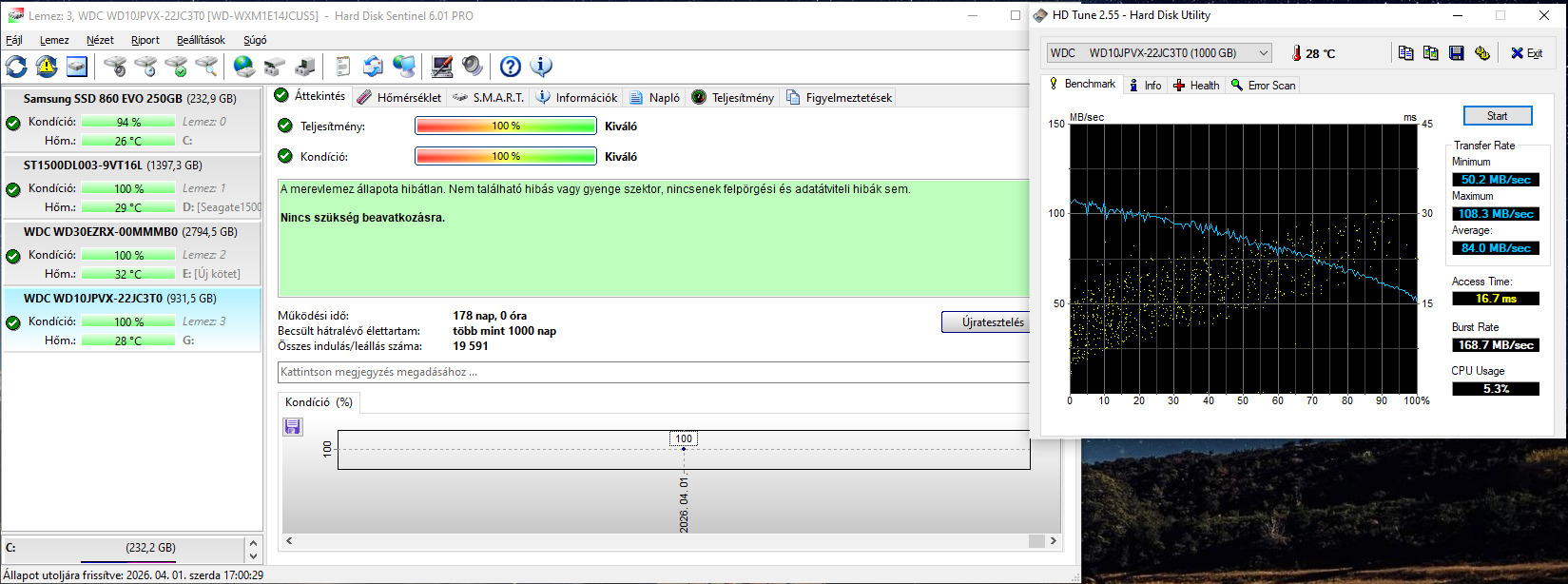Click the refresh with warning triangle toolbar icon

(47, 66)
